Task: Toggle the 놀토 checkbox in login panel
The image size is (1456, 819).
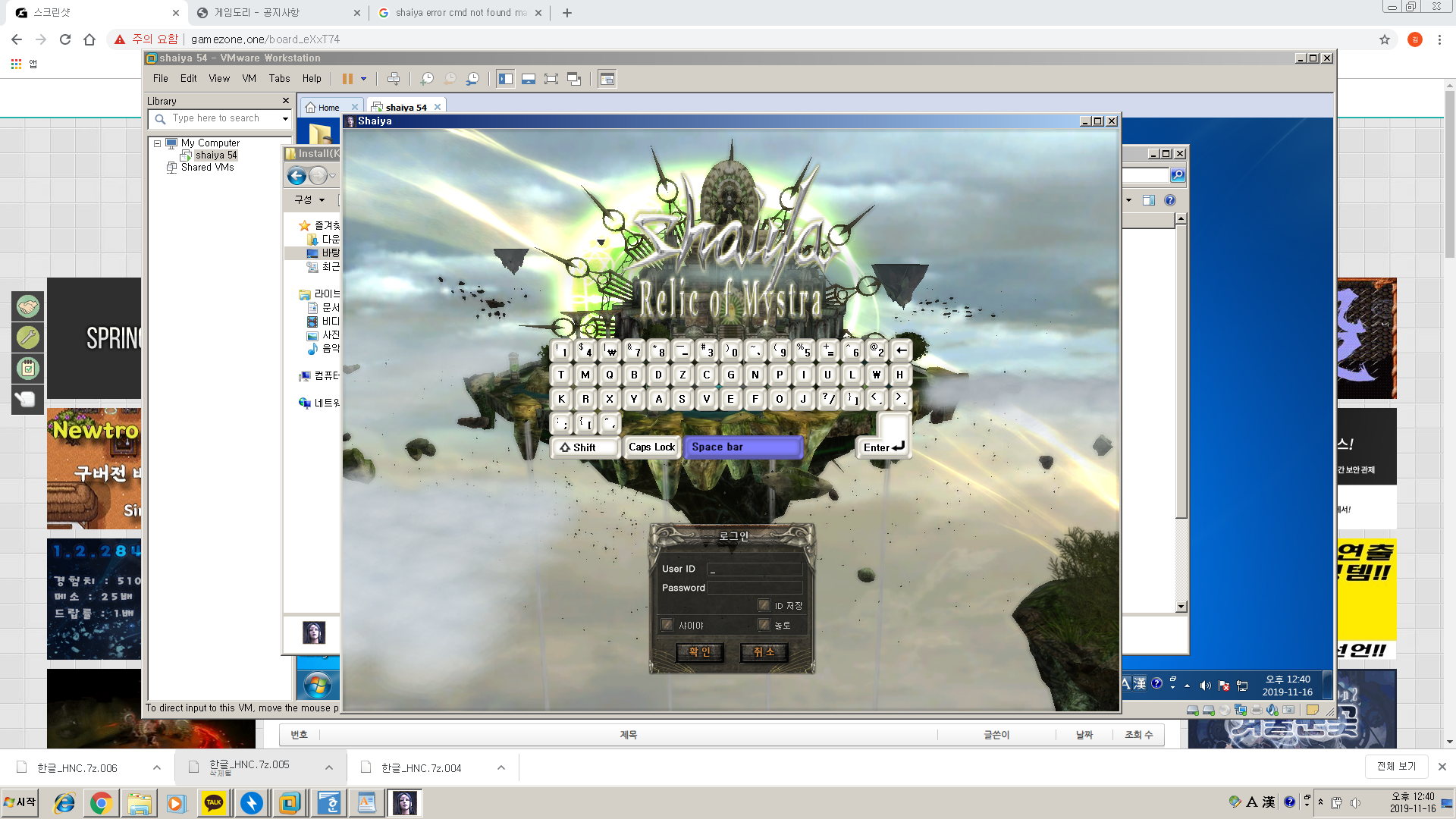Action: [x=764, y=625]
